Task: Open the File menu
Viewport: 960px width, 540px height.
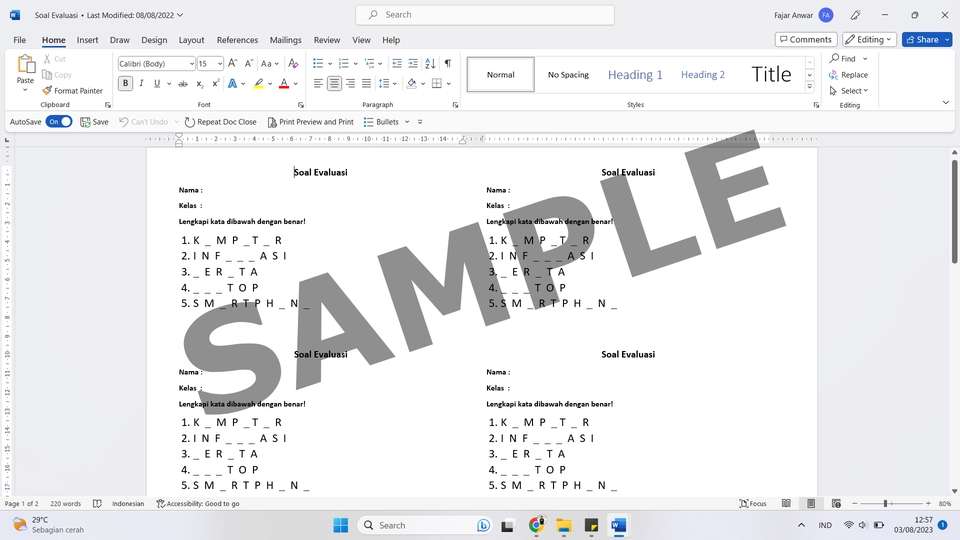Action: click(20, 40)
